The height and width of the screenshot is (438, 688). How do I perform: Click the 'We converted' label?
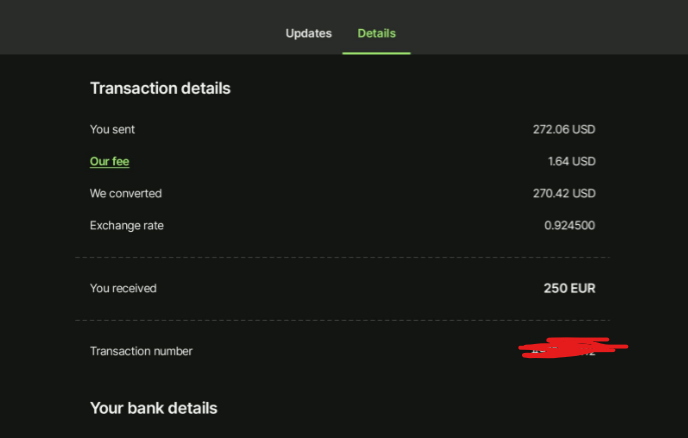click(x=126, y=193)
